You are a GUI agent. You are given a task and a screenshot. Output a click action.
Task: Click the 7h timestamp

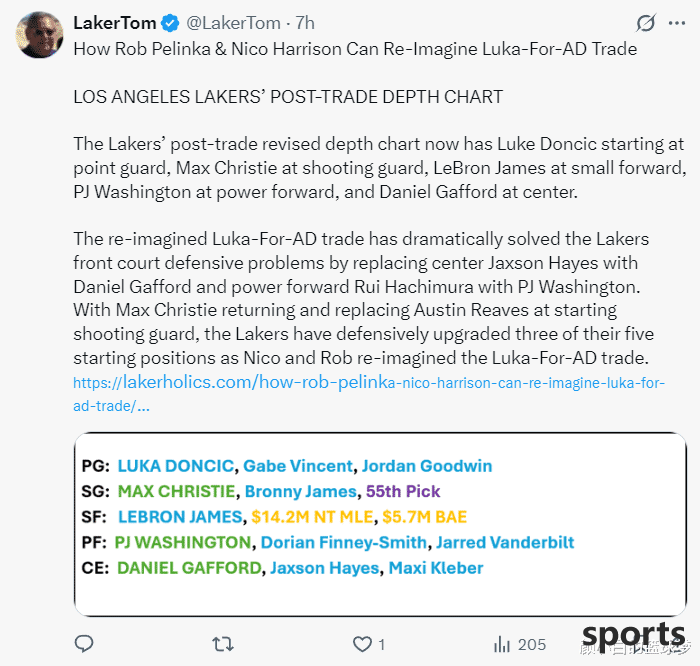[305, 23]
